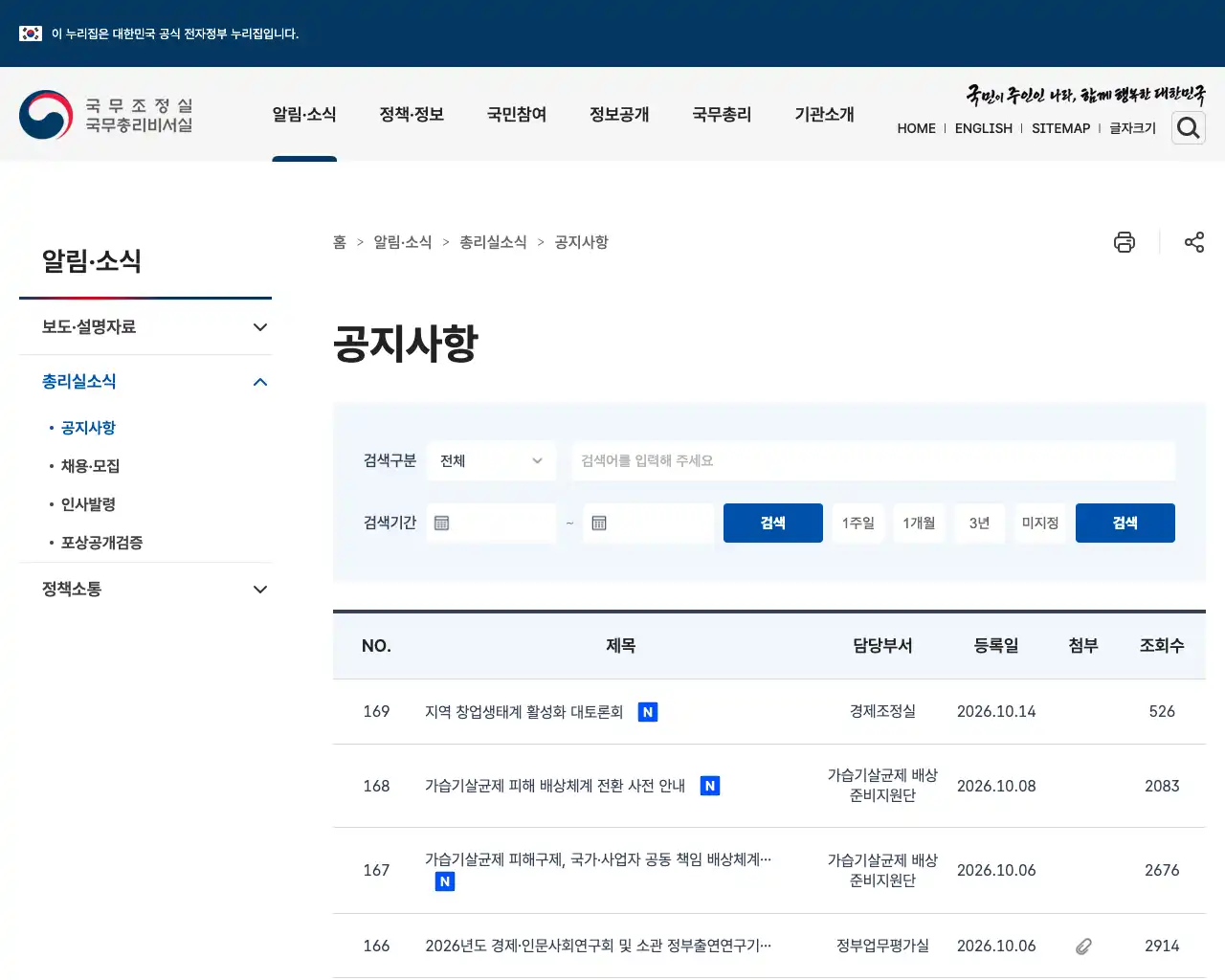This screenshot has height=980, width=1225.
Task: Select 공지사항 in the sidebar submenu
Action: [88, 428]
